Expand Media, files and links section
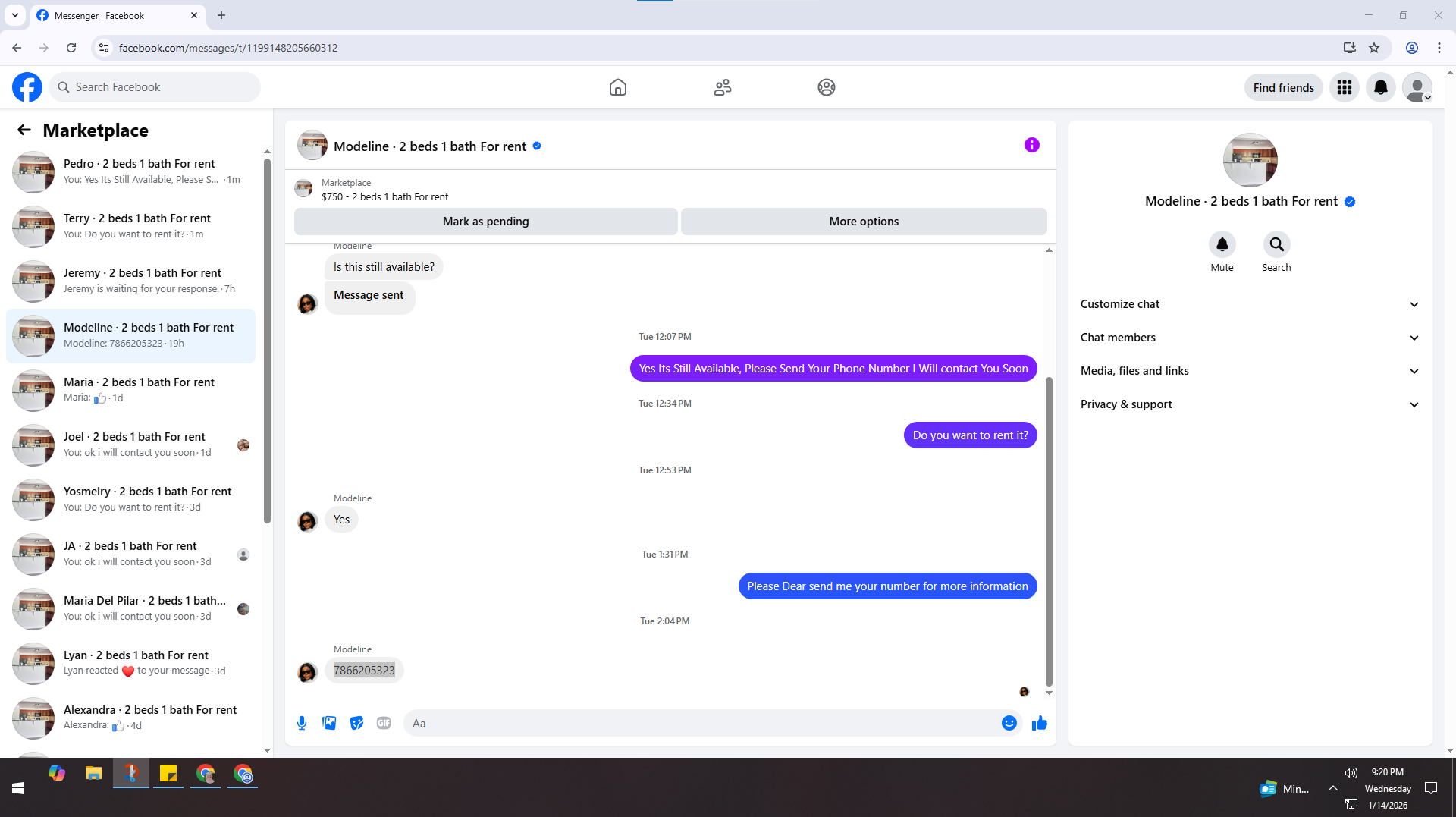This screenshot has width=1456, height=817. 1250,371
